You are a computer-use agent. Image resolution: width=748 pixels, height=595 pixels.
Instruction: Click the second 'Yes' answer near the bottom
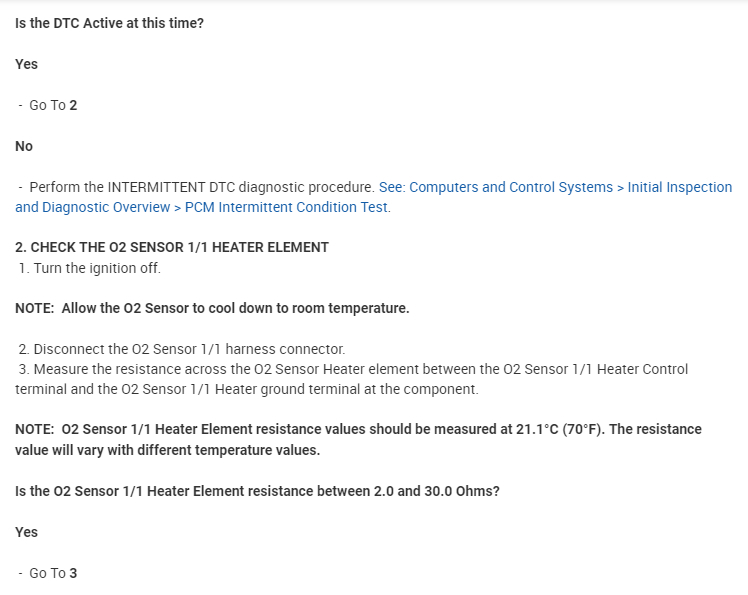[27, 532]
